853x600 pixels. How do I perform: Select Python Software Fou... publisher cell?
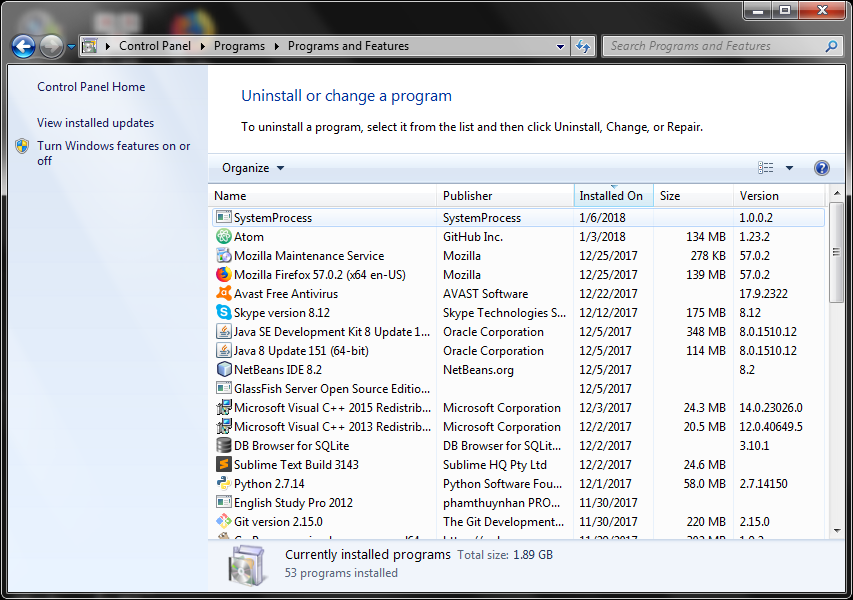click(502, 484)
